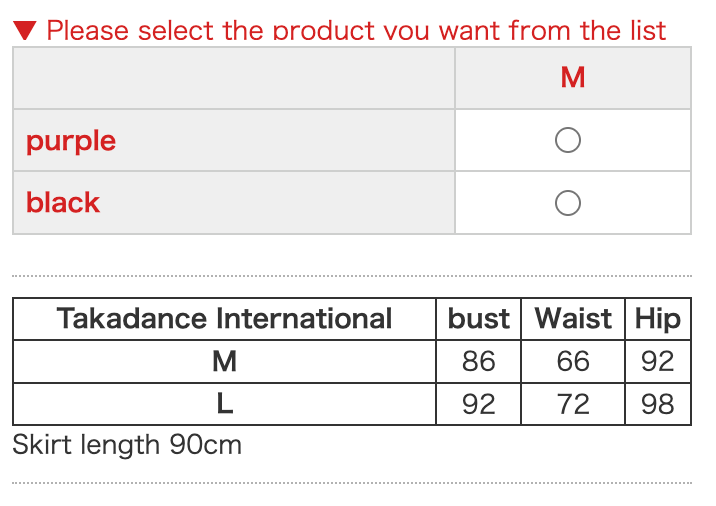Click the red M column header

point(572,77)
